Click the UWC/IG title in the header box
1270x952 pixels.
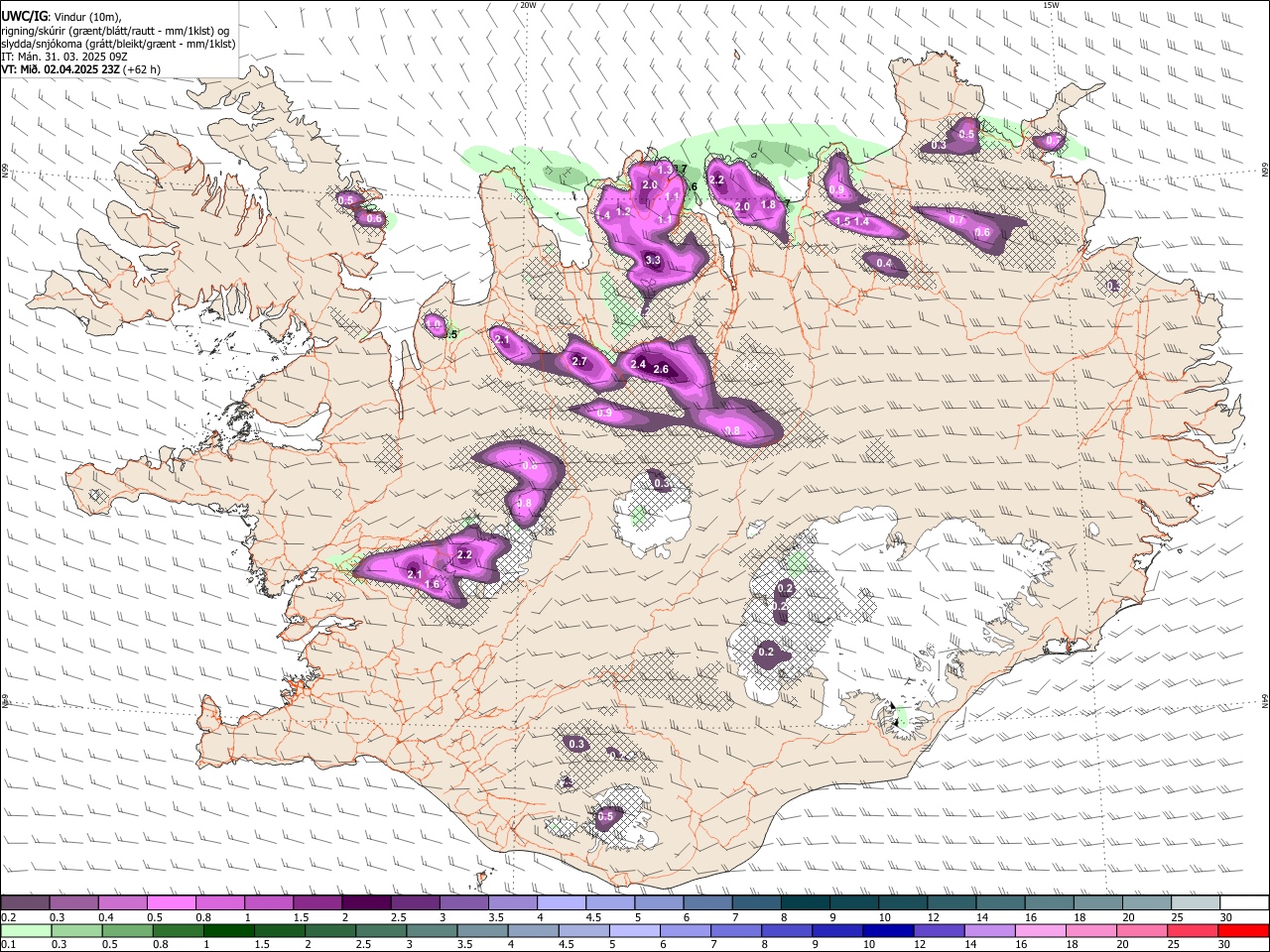click(x=24, y=16)
